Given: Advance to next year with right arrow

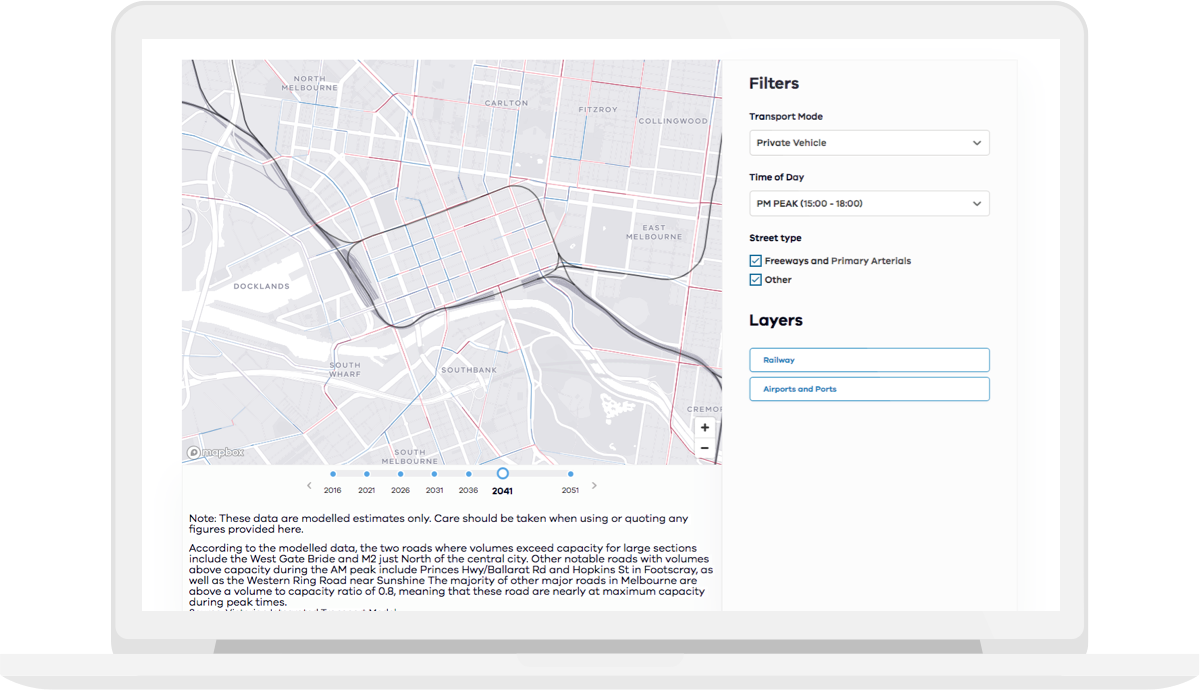Looking at the screenshot, I should [x=595, y=486].
